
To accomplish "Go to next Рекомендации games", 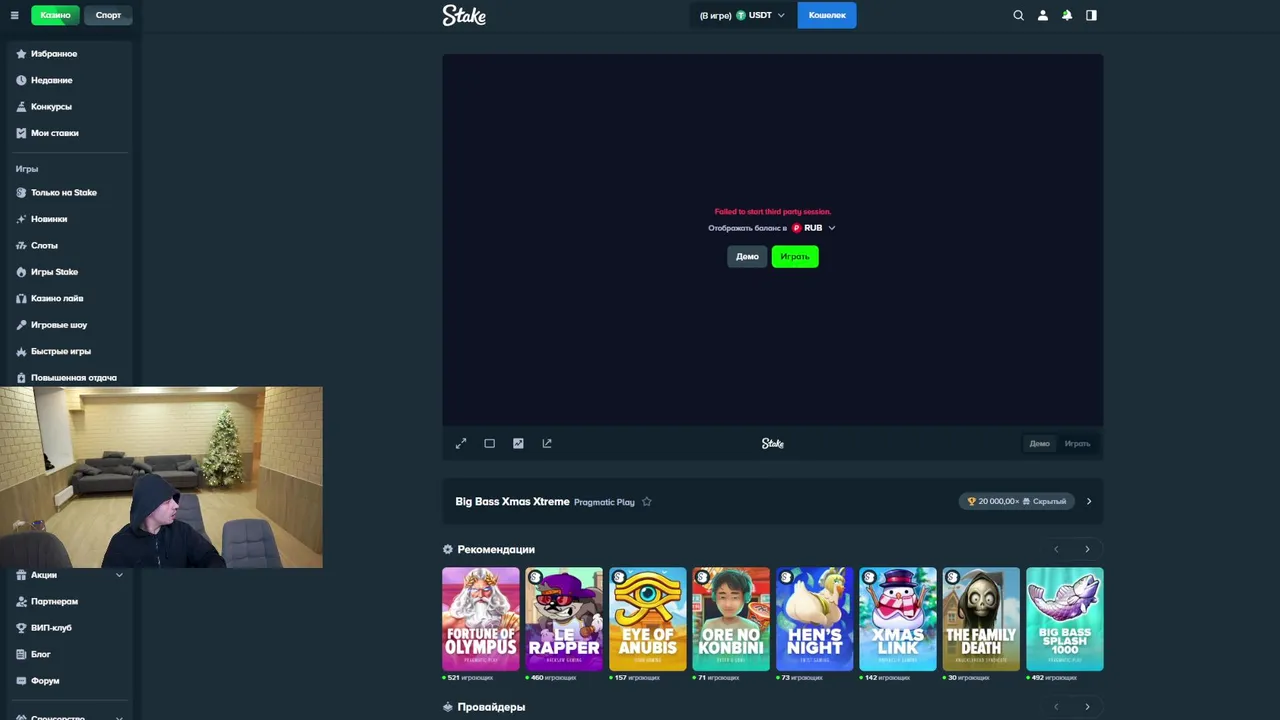I will [1088, 549].
